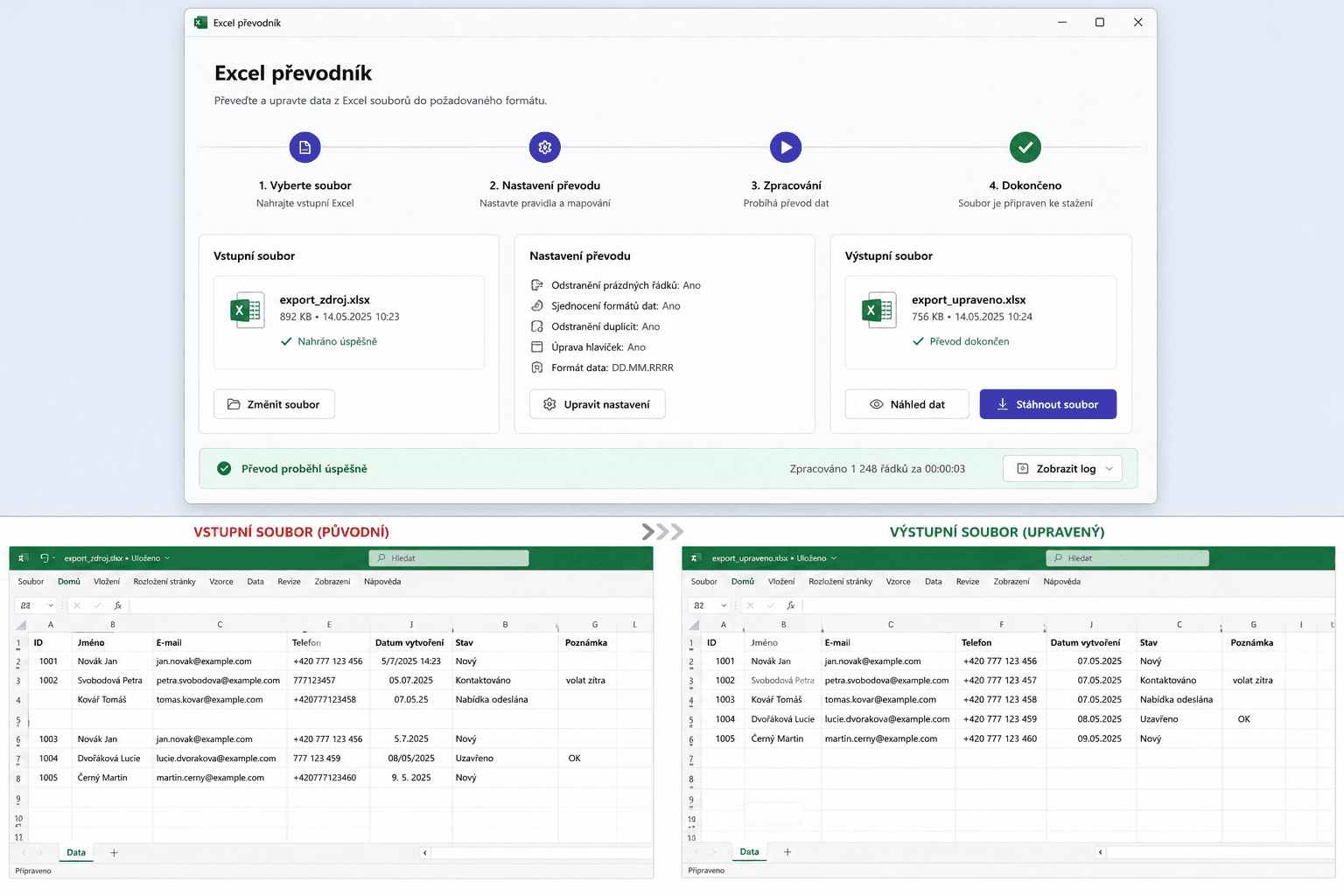Click the icon beside Odstranění prázdných řádků
This screenshot has width=1344, height=896.
[537, 285]
